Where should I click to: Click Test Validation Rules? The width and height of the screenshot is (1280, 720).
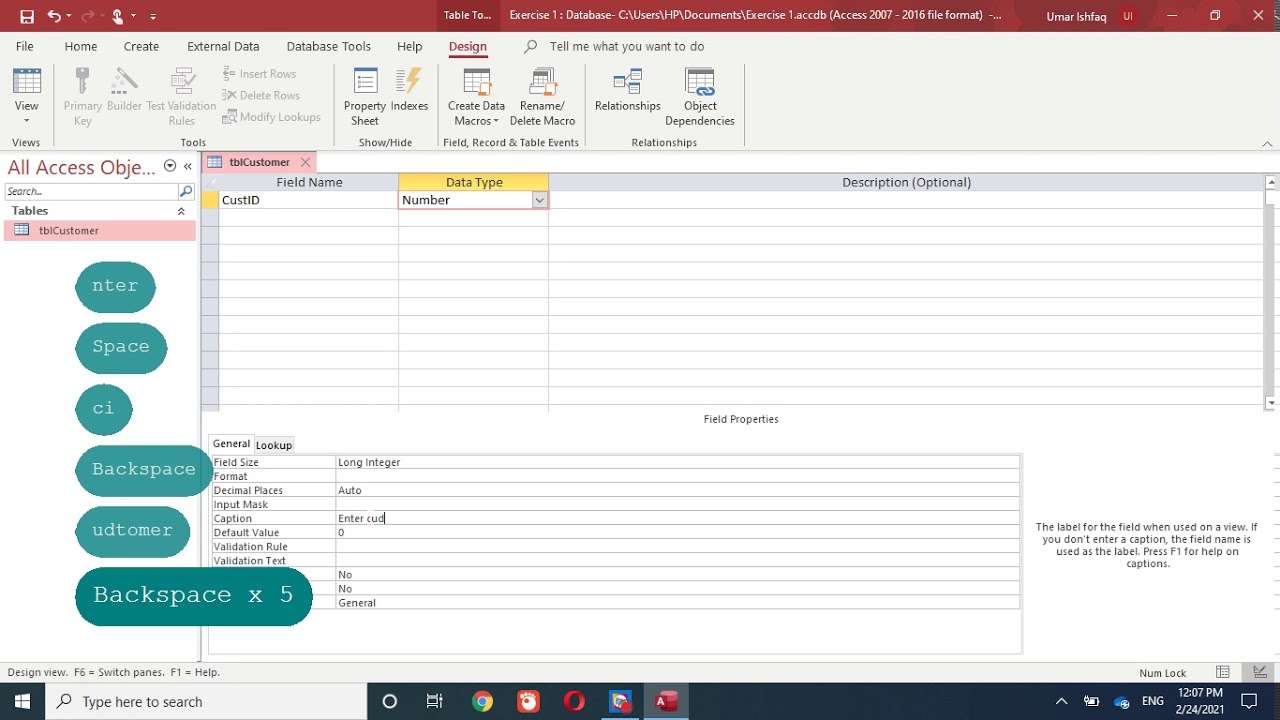(x=181, y=97)
